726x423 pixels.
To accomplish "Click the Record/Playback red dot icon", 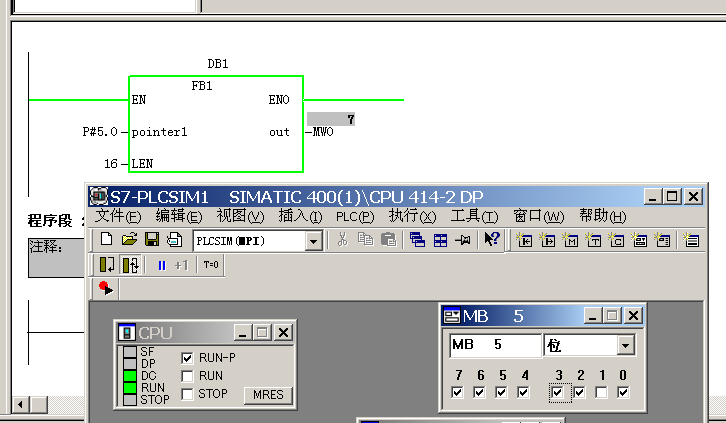I will (106, 288).
